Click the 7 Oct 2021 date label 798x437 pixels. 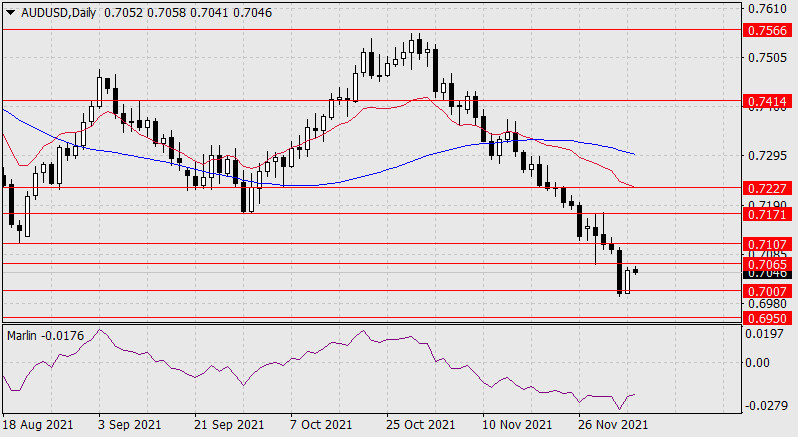pos(321,425)
